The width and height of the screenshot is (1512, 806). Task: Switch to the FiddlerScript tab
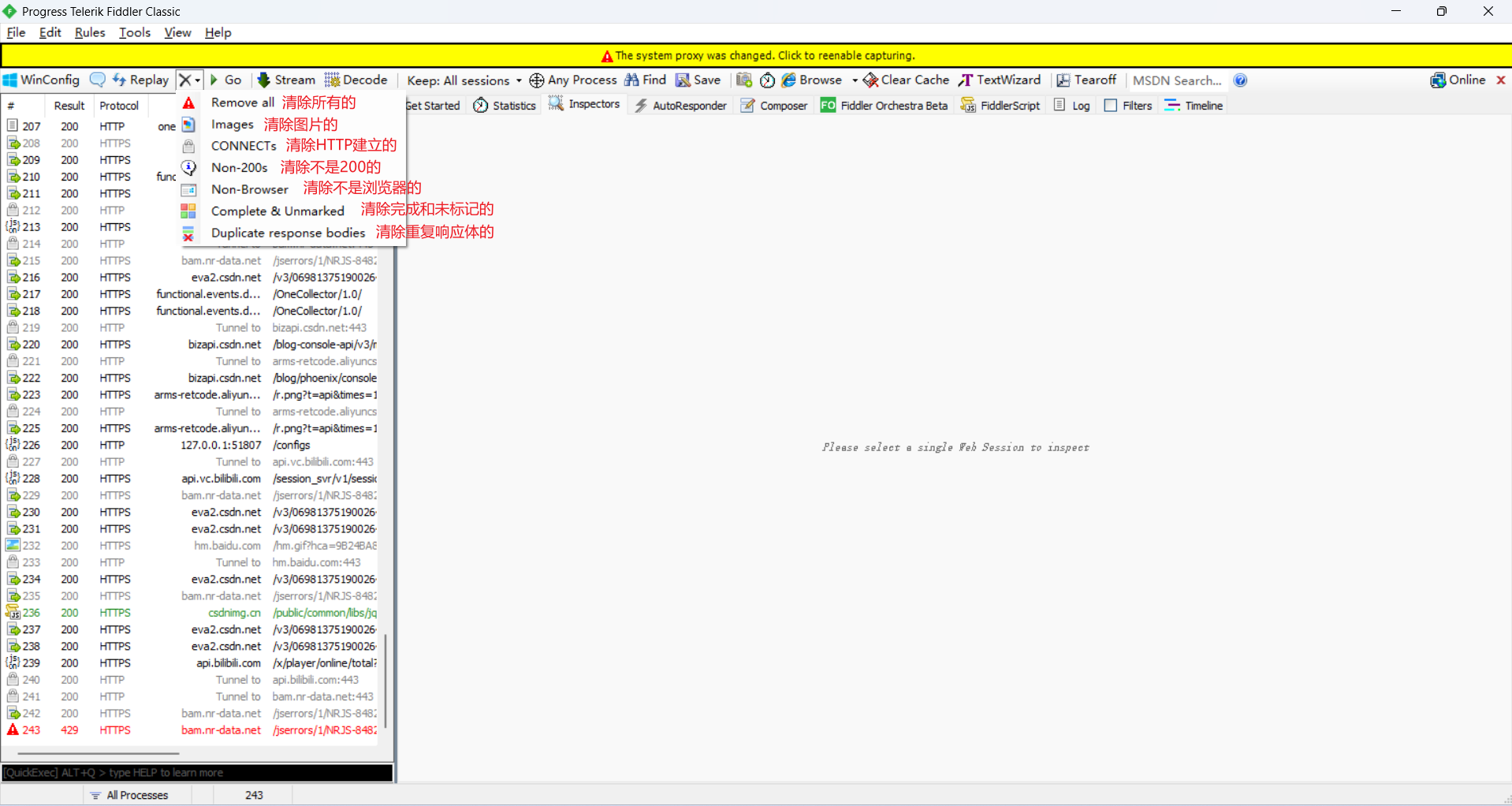(x=1000, y=106)
